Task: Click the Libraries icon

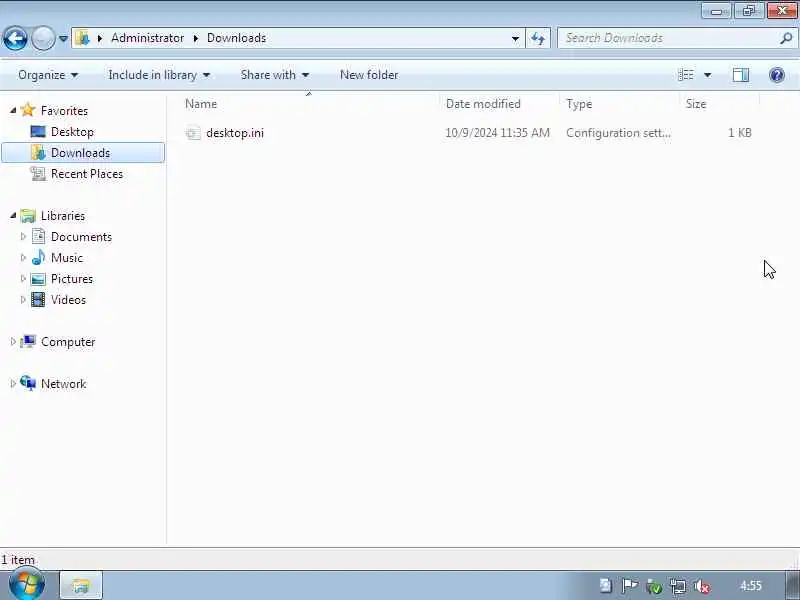Action: tap(28, 216)
